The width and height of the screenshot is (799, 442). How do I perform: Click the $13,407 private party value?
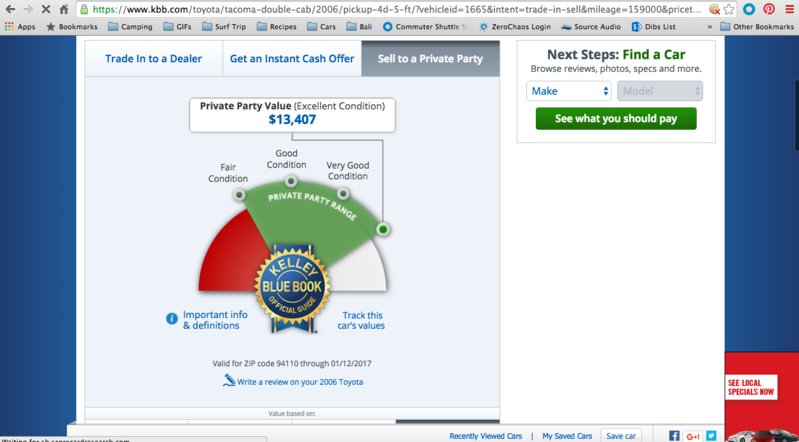pos(292,120)
